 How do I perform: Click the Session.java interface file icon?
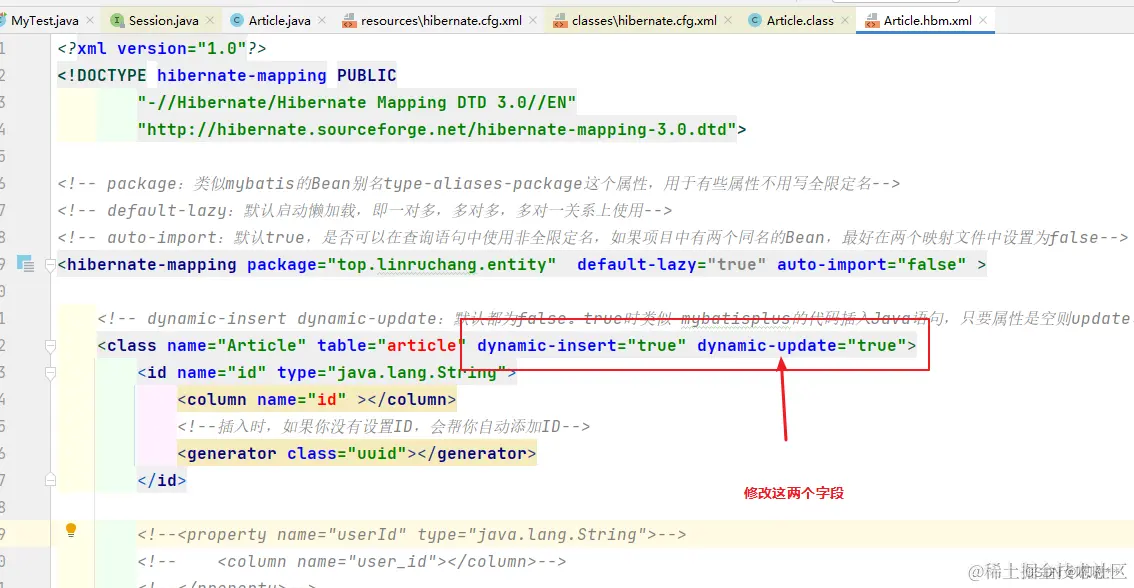(x=117, y=20)
